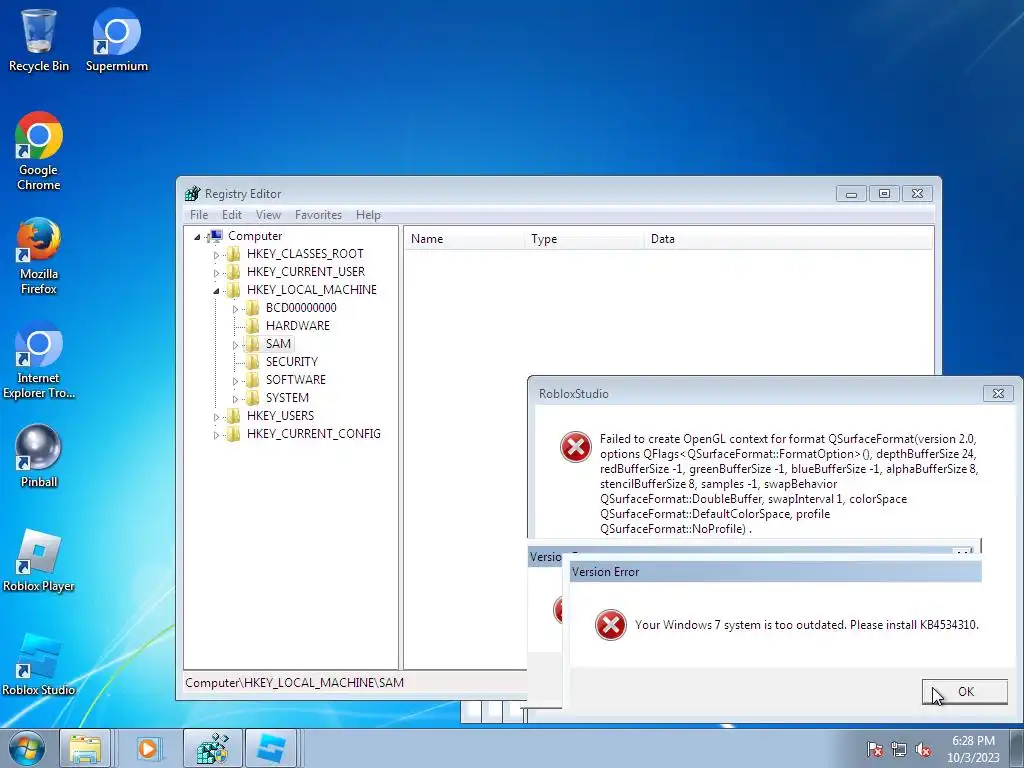Expand the SAM subkey
Viewport: 1024px width, 768px height.
235,345
